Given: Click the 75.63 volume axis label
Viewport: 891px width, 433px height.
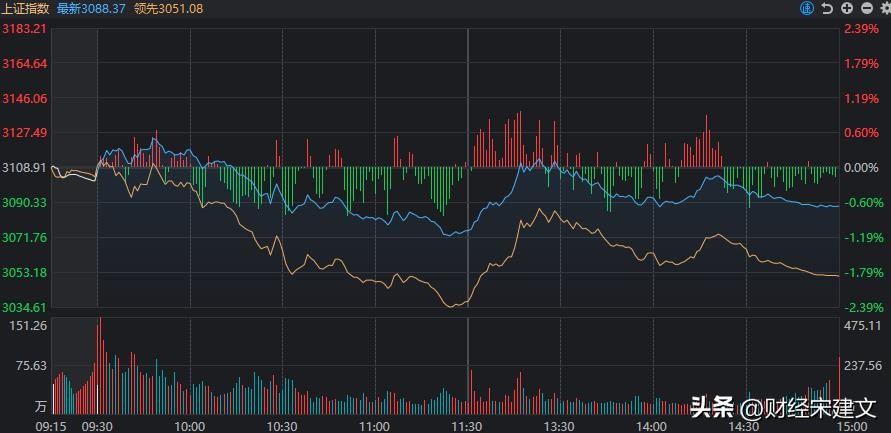Looking at the screenshot, I should pos(33,365).
